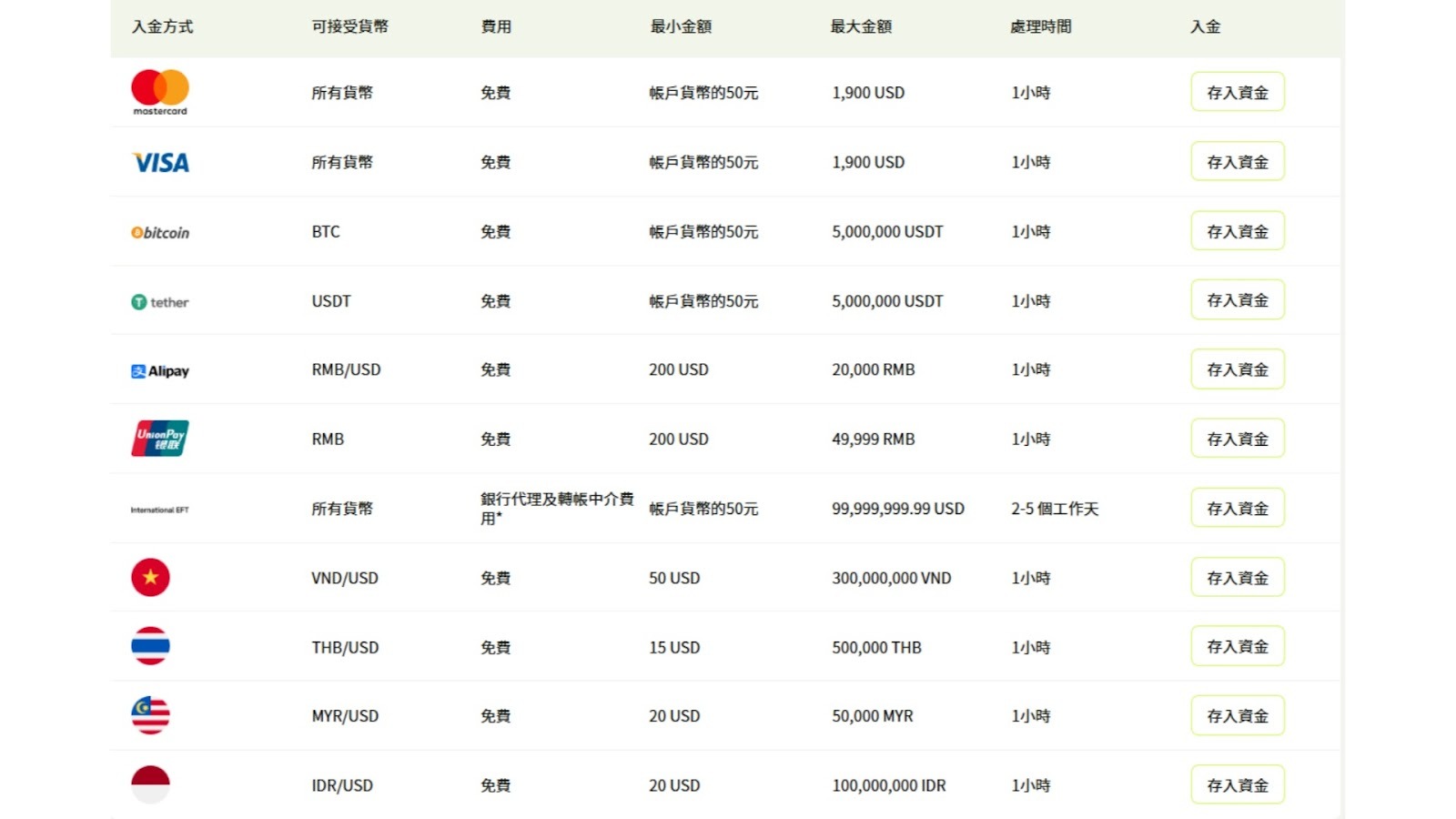
Task: Select the Indonesia flag icon
Action: 150,784
